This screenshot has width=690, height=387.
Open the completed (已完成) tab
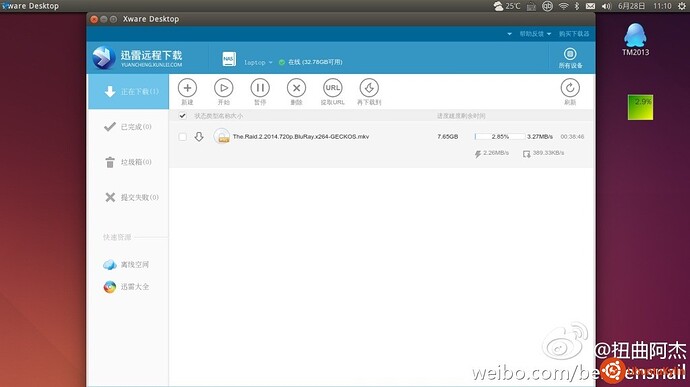point(128,127)
